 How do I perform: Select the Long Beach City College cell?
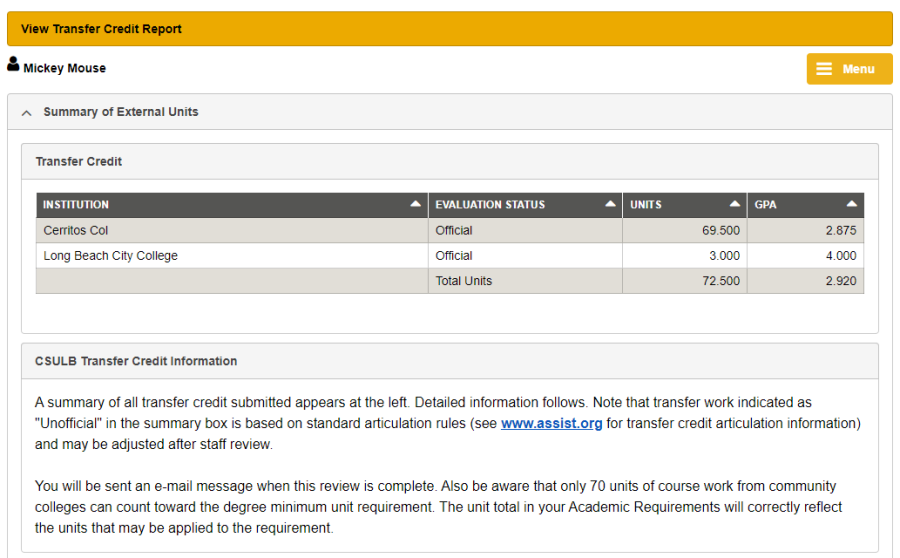coord(232,255)
